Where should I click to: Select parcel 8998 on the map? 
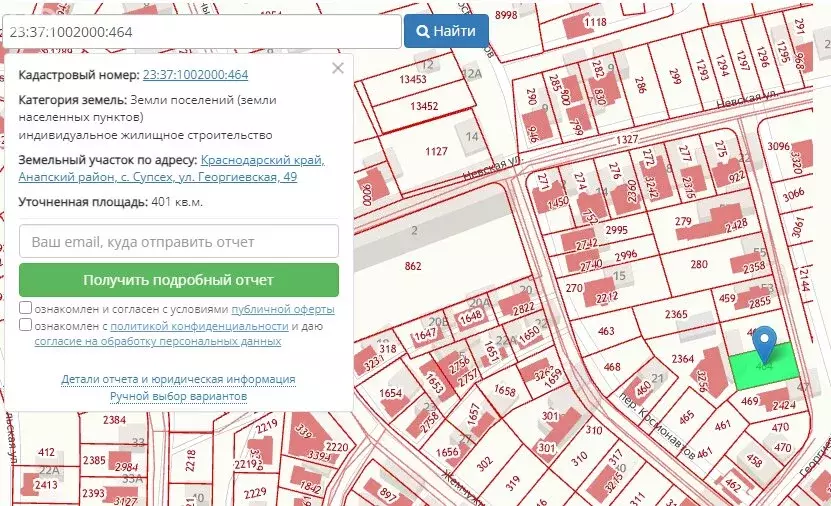(x=506, y=15)
